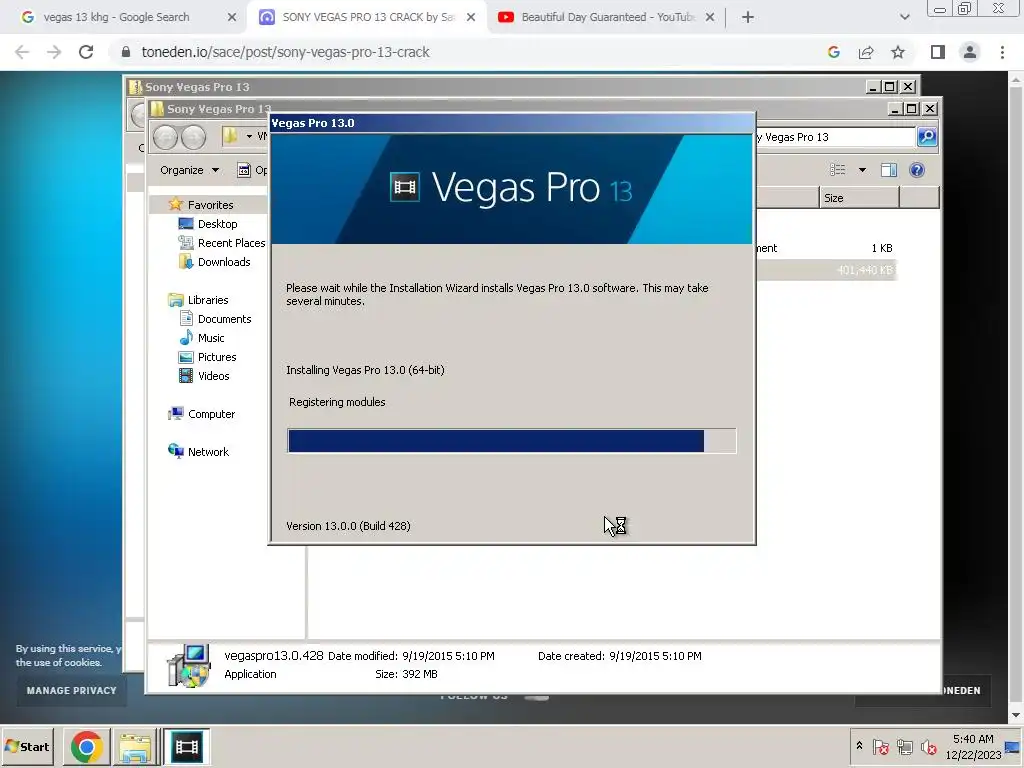1024x768 pixels.
Task: Open the Organize menu in Explorer
Action: coord(189,170)
